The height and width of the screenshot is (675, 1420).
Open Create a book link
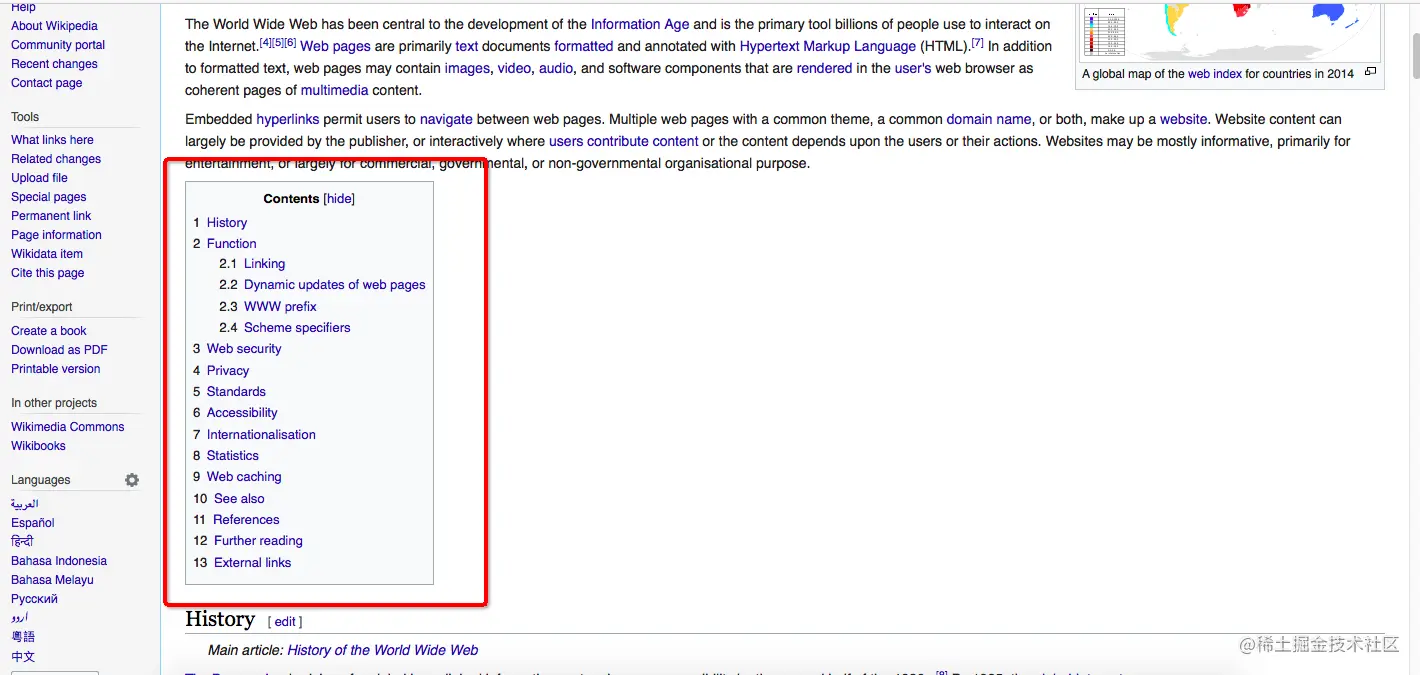click(x=49, y=331)
